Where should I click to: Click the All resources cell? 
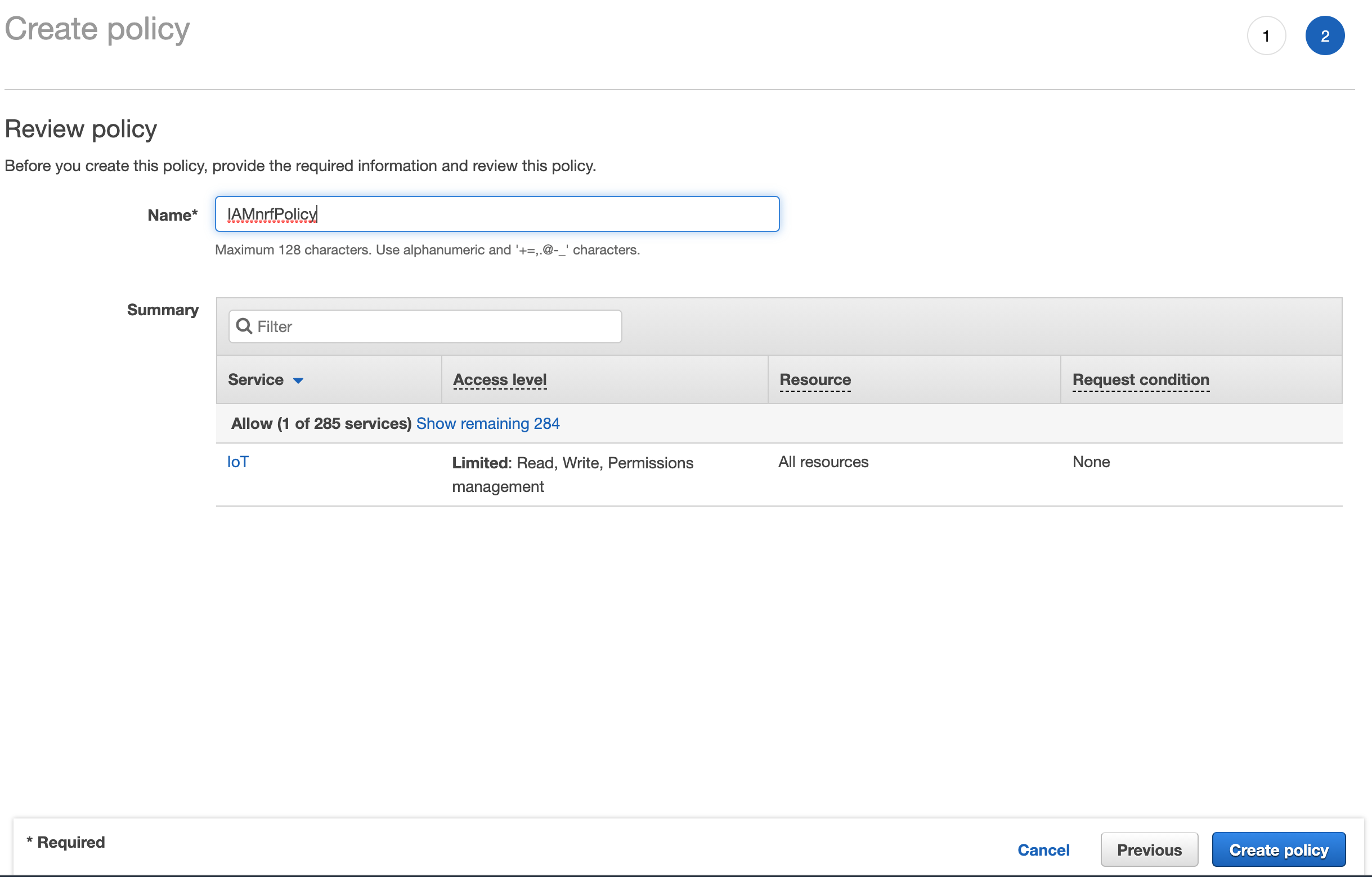tap(823, 462)
